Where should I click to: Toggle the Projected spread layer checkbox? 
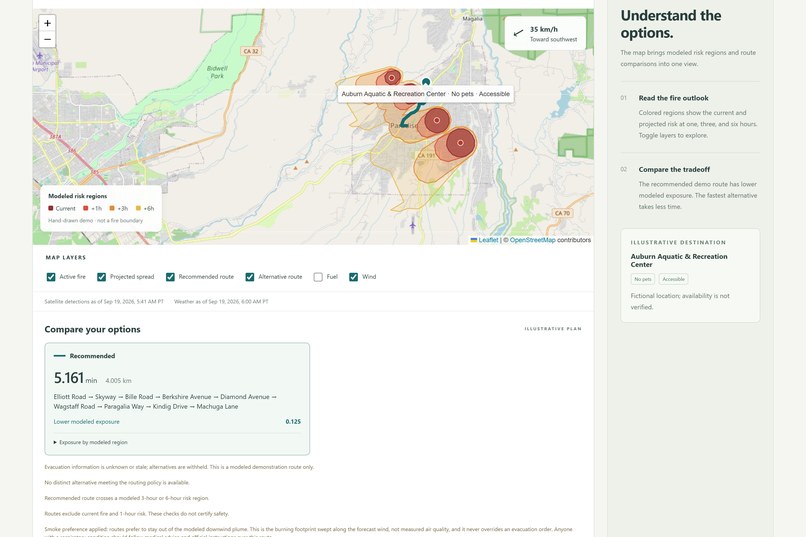click(101, 277)
